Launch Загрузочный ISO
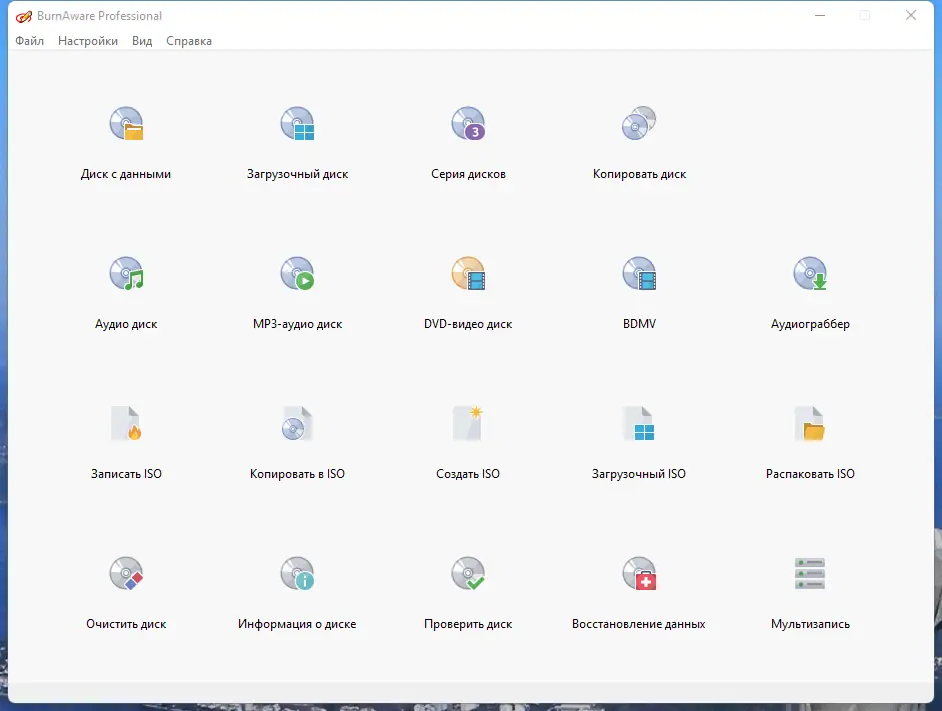The height and width of the screenshot is (711, 942). (639, 440)
